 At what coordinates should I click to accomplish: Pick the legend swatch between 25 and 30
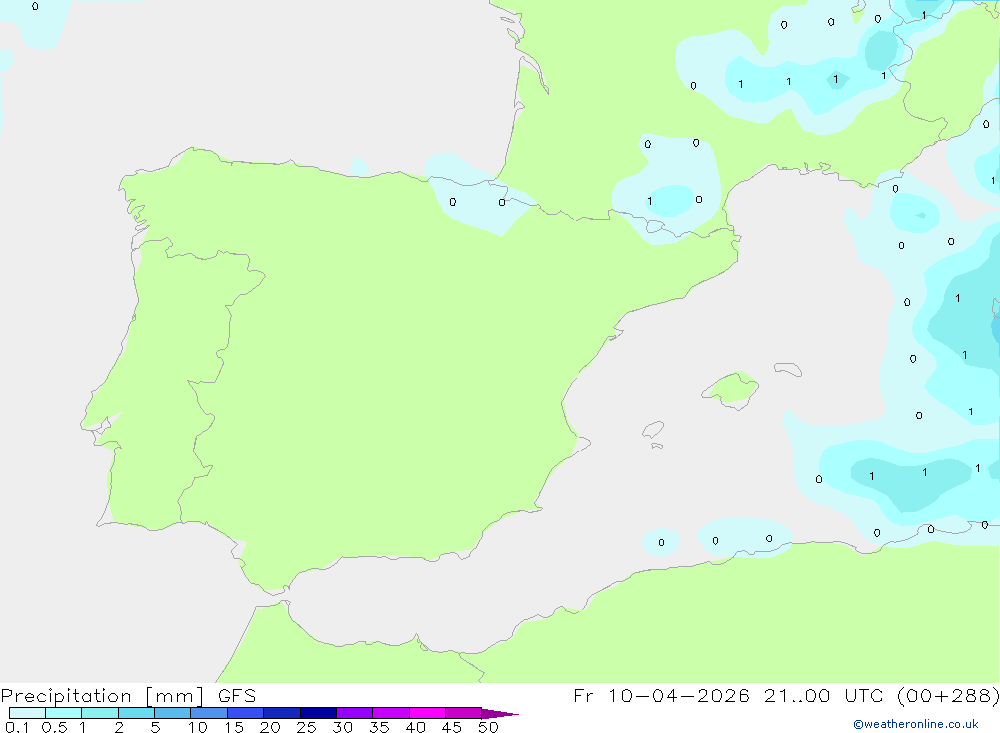318,713
